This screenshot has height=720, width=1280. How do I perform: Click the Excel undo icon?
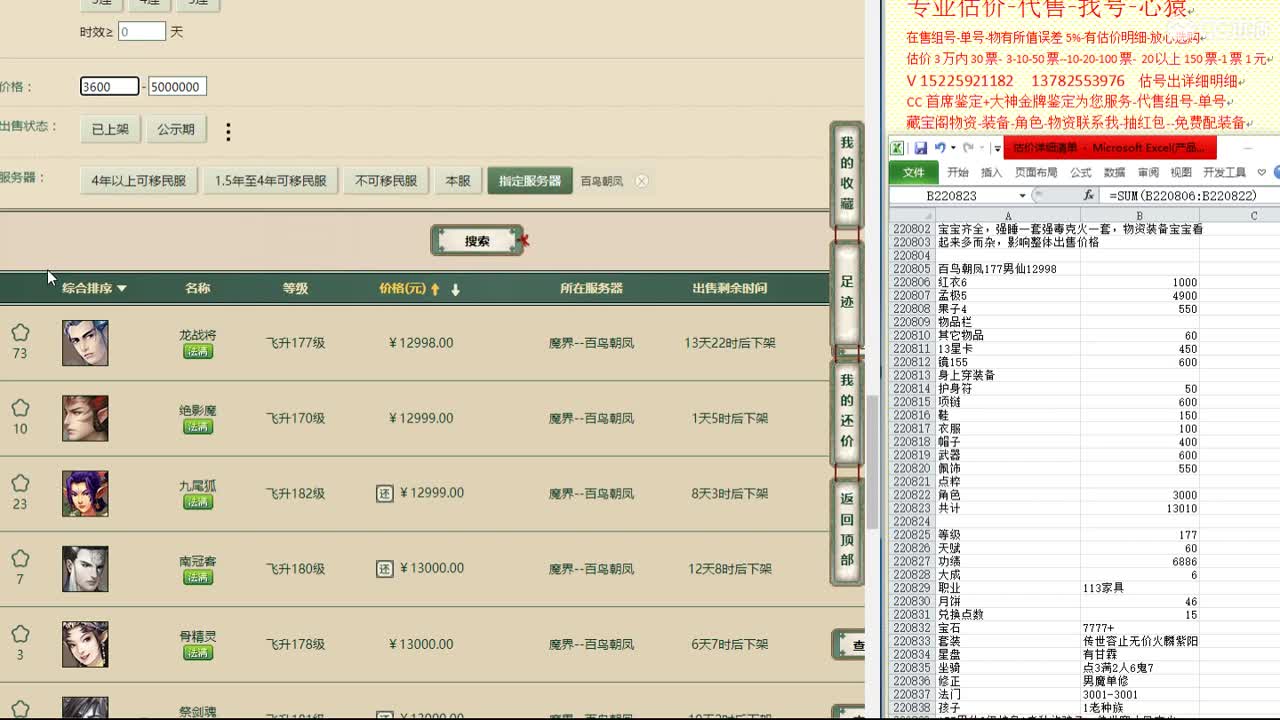(940, 148)
